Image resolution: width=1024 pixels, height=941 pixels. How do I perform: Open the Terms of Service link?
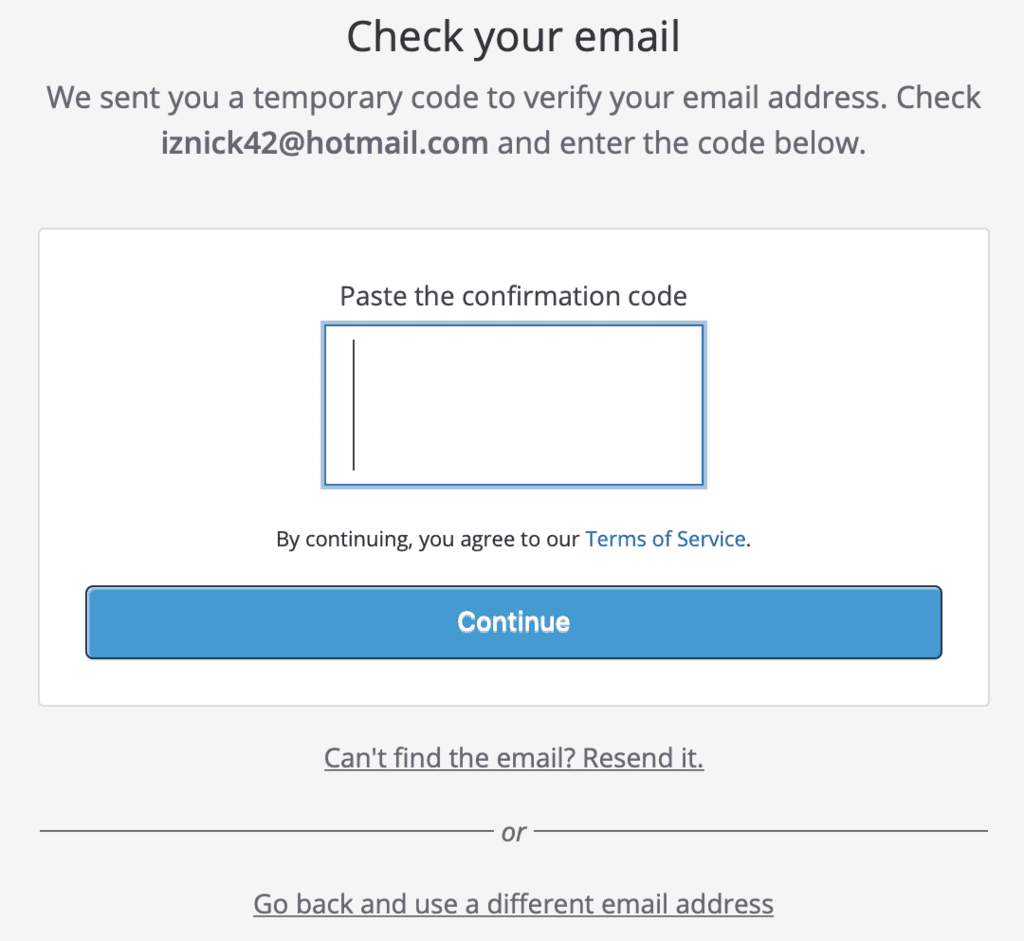tap(665, 539)
